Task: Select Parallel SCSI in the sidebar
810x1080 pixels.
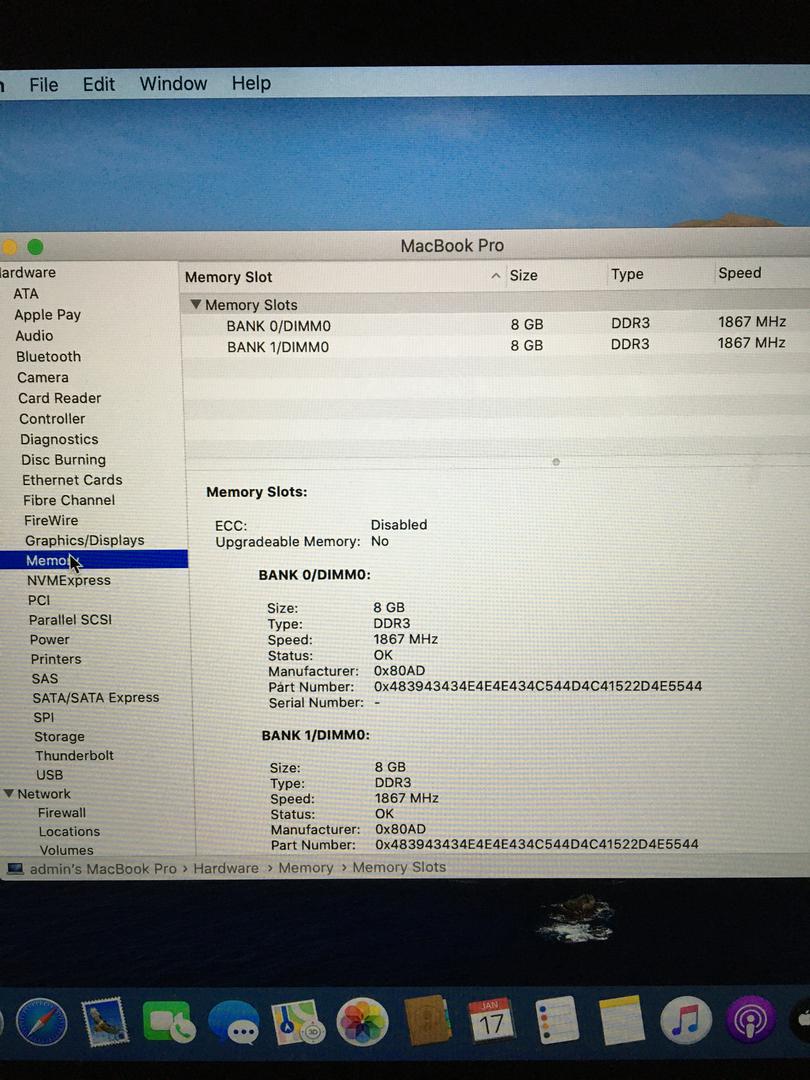Action: click(x=70, y=619)
